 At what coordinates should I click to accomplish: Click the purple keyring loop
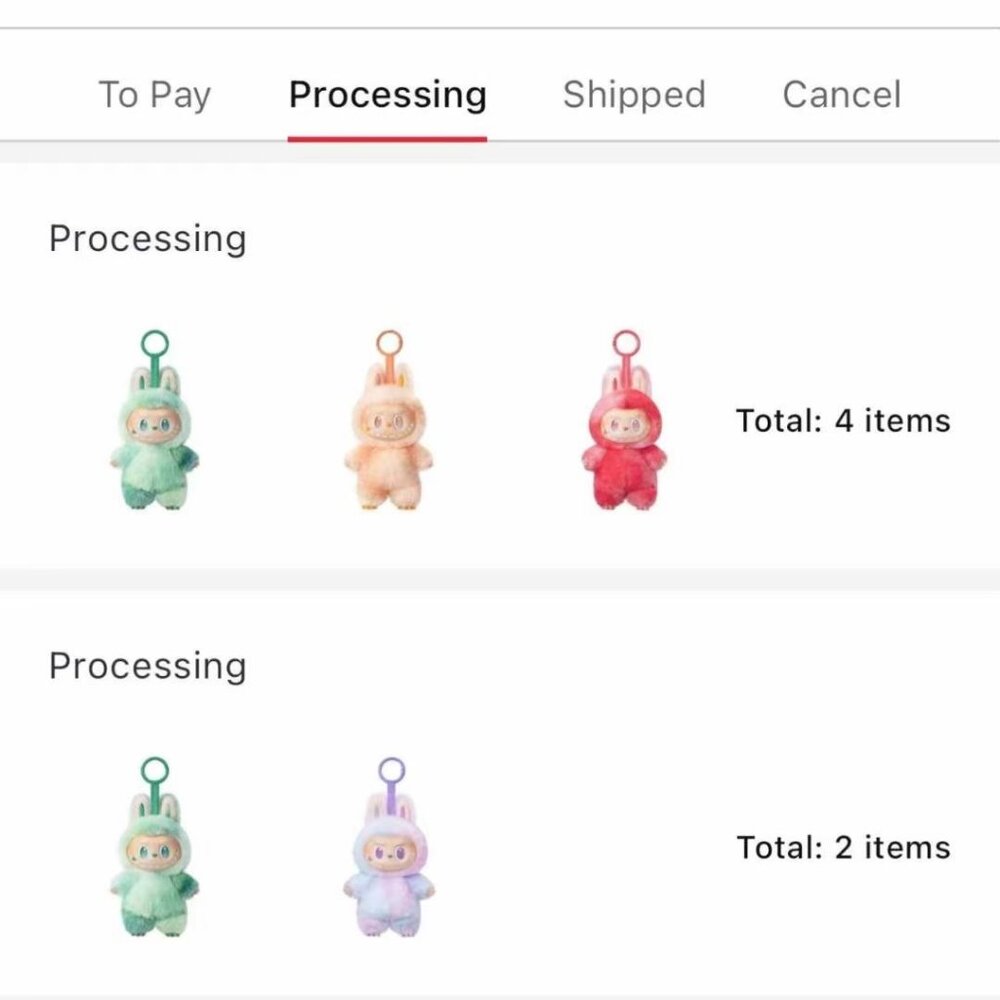tap(391, 771)
